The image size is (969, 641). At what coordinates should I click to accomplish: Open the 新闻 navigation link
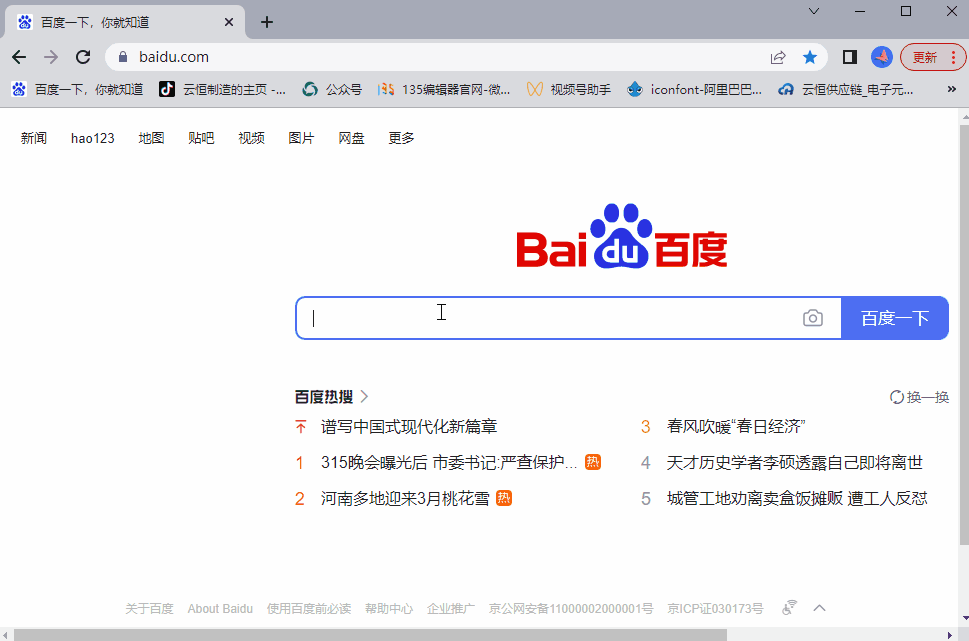pos(34,138)
